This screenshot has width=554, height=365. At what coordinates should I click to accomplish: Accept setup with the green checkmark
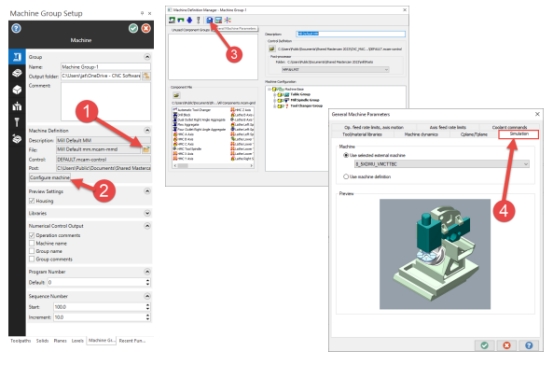pyautogui.click(x=133, y=28)
